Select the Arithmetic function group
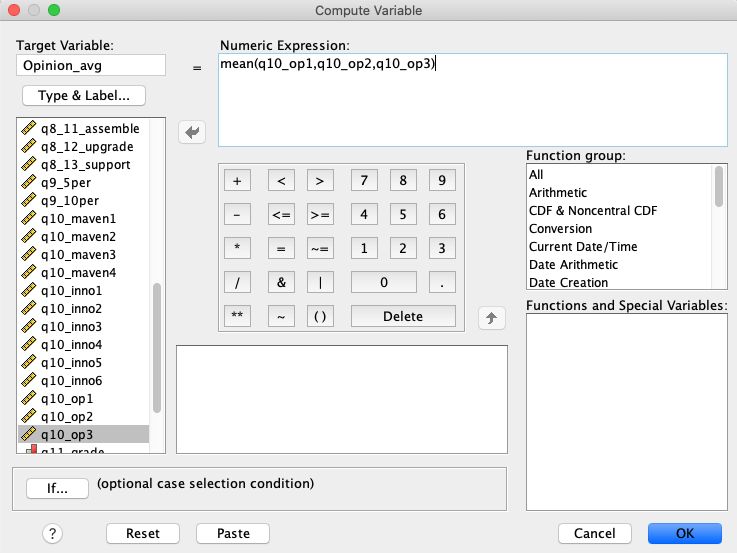 [x=620, y=193]
